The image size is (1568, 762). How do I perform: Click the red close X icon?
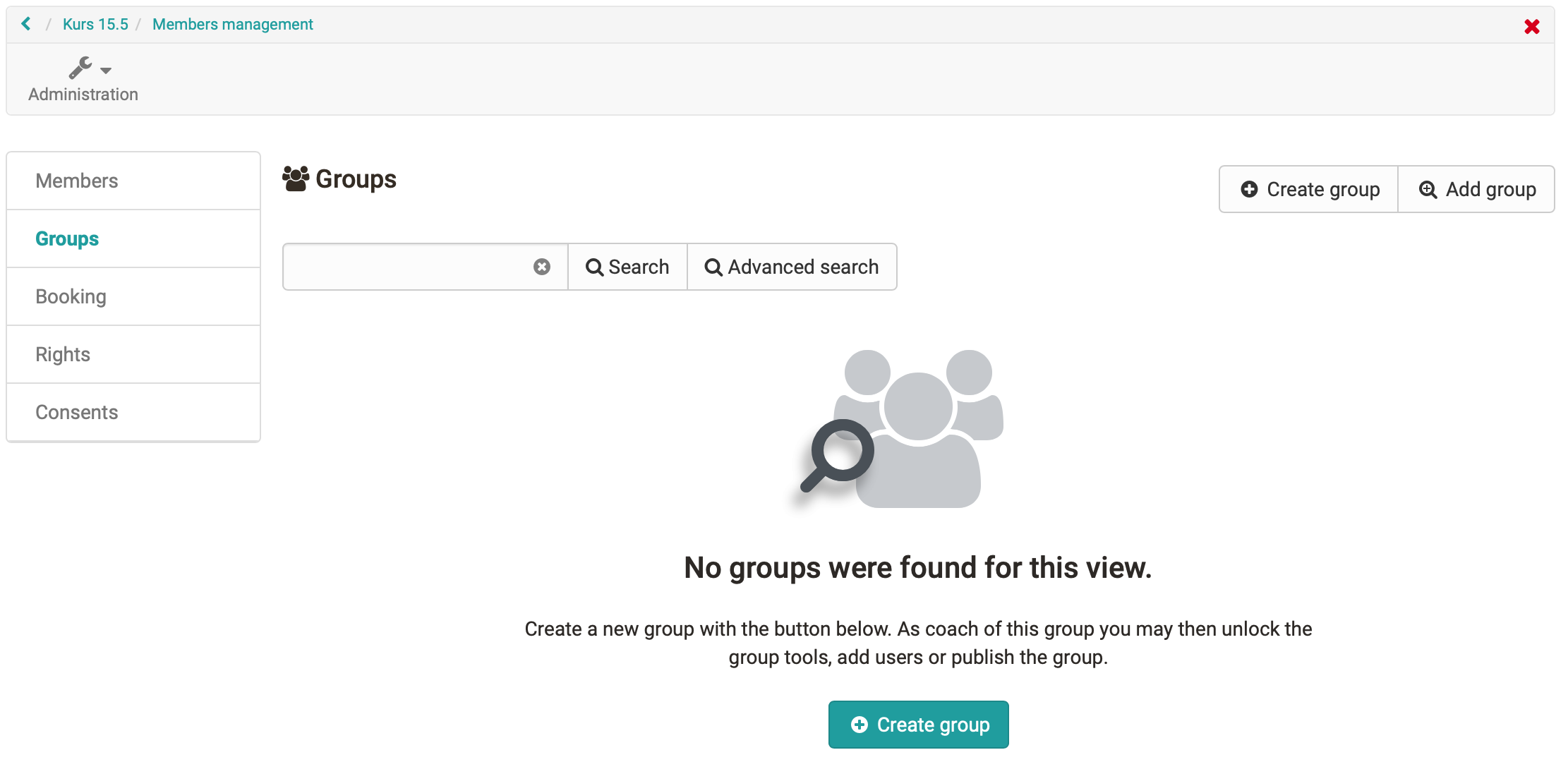pos(1531,27)
